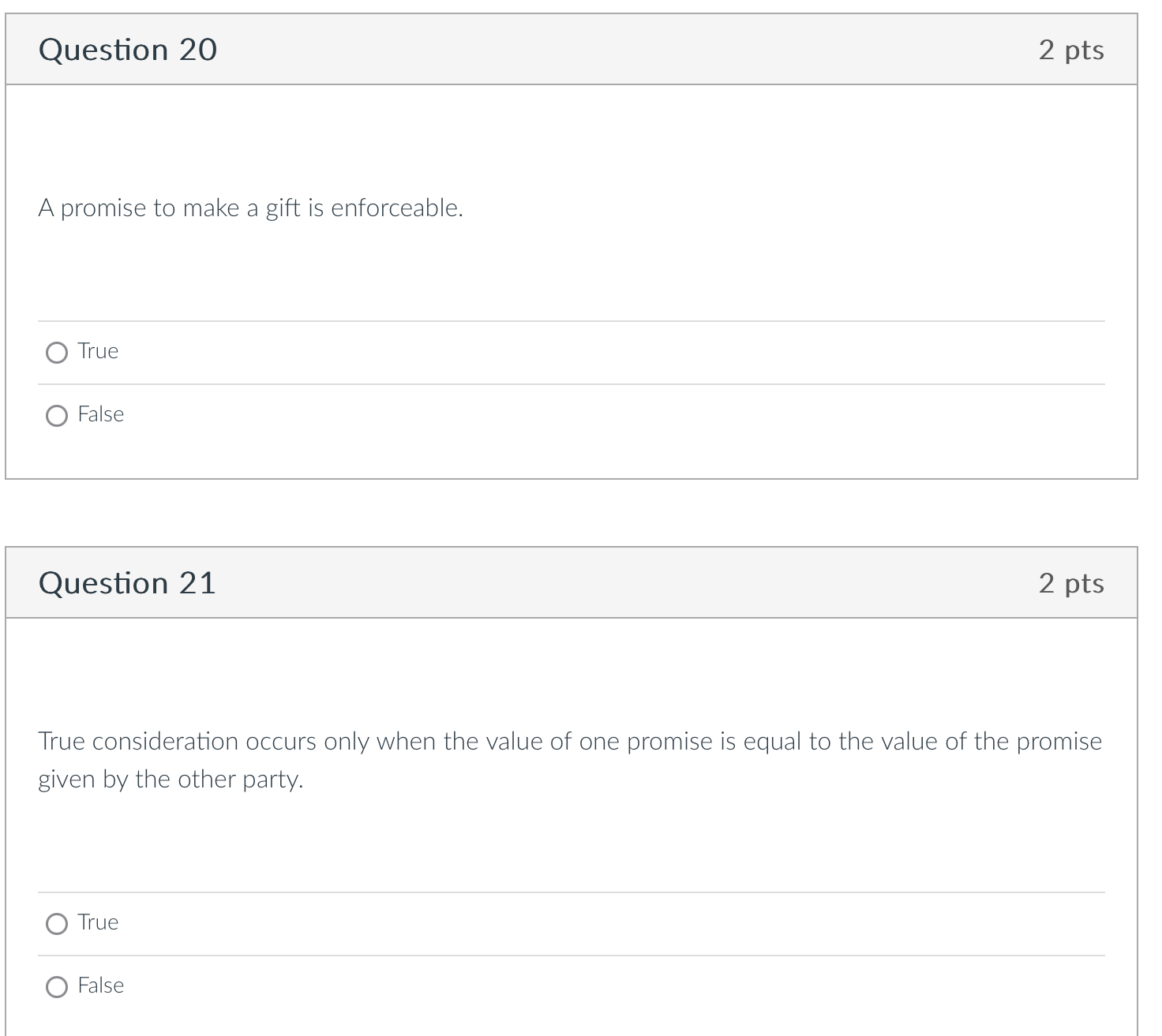This screenshot has width=1162, height=1036.
Task: Click the Question 21 header
Action: tap(128, 582)
